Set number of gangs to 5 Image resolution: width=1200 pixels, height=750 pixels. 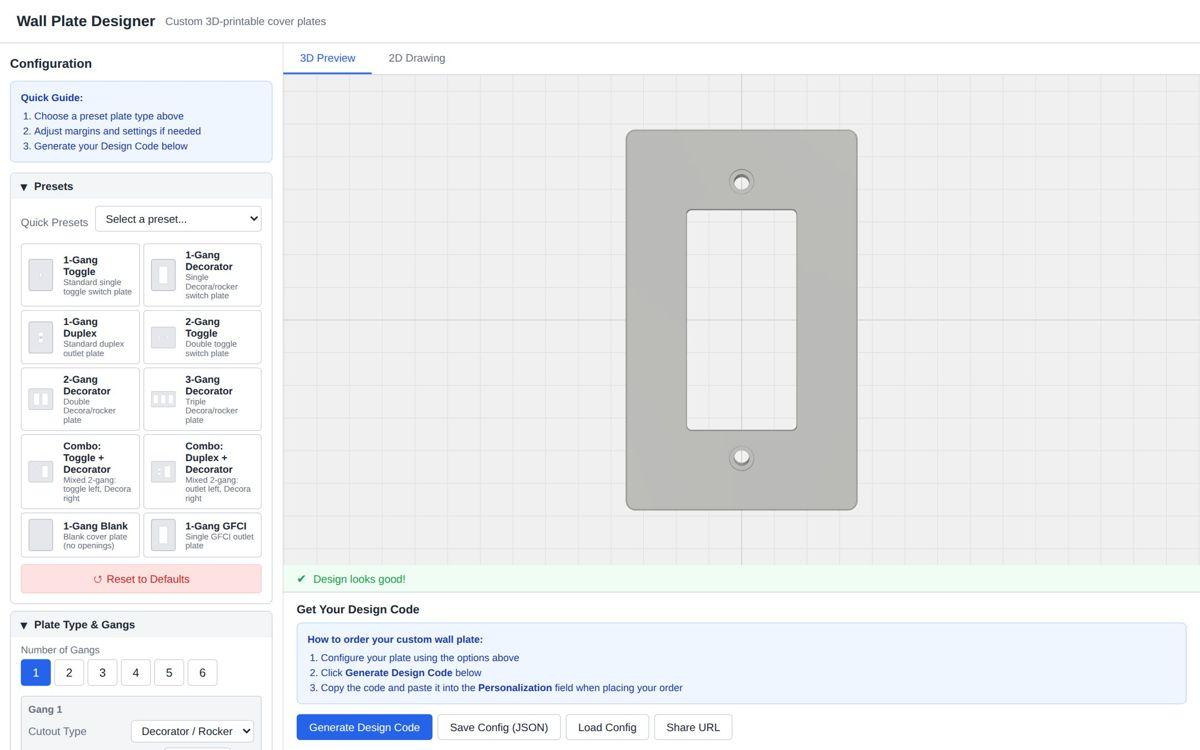pos(169,673)
